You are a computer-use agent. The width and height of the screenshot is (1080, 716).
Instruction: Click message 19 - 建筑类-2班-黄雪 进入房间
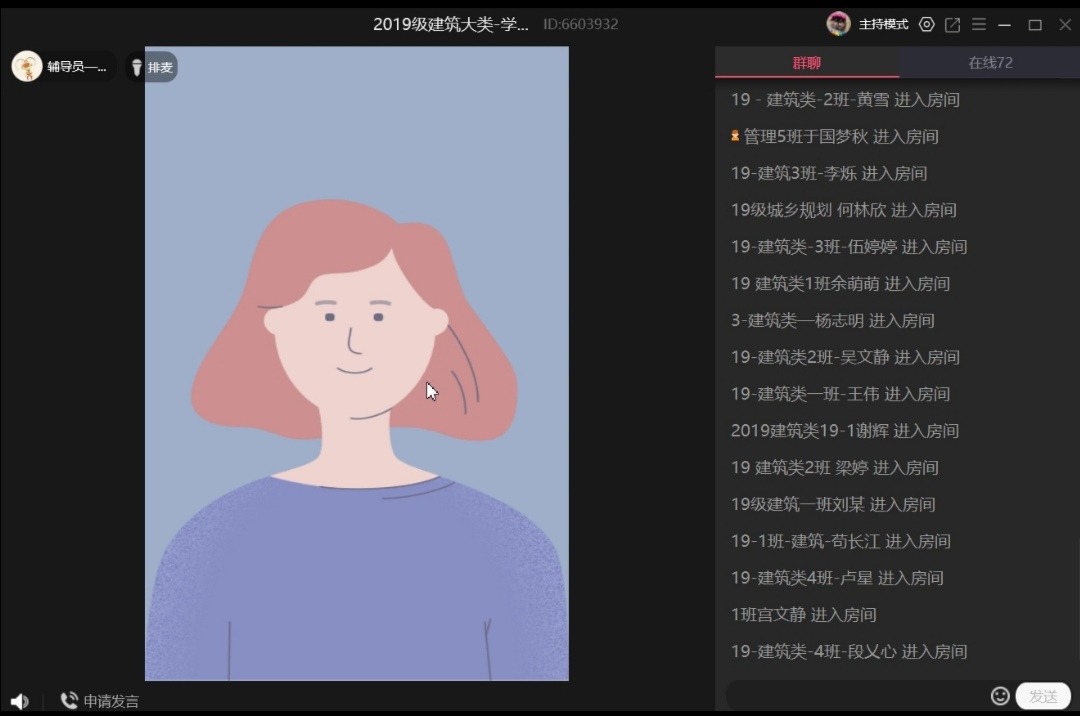coord(845,100)
